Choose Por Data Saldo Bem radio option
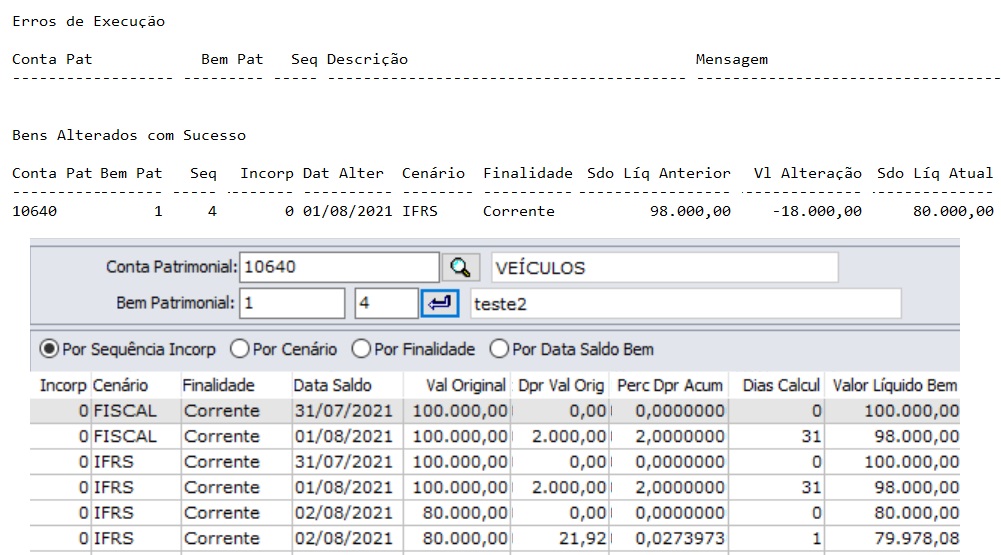Image resolution: width=1001 pixels, height=555 pixels. click(499, 349)
